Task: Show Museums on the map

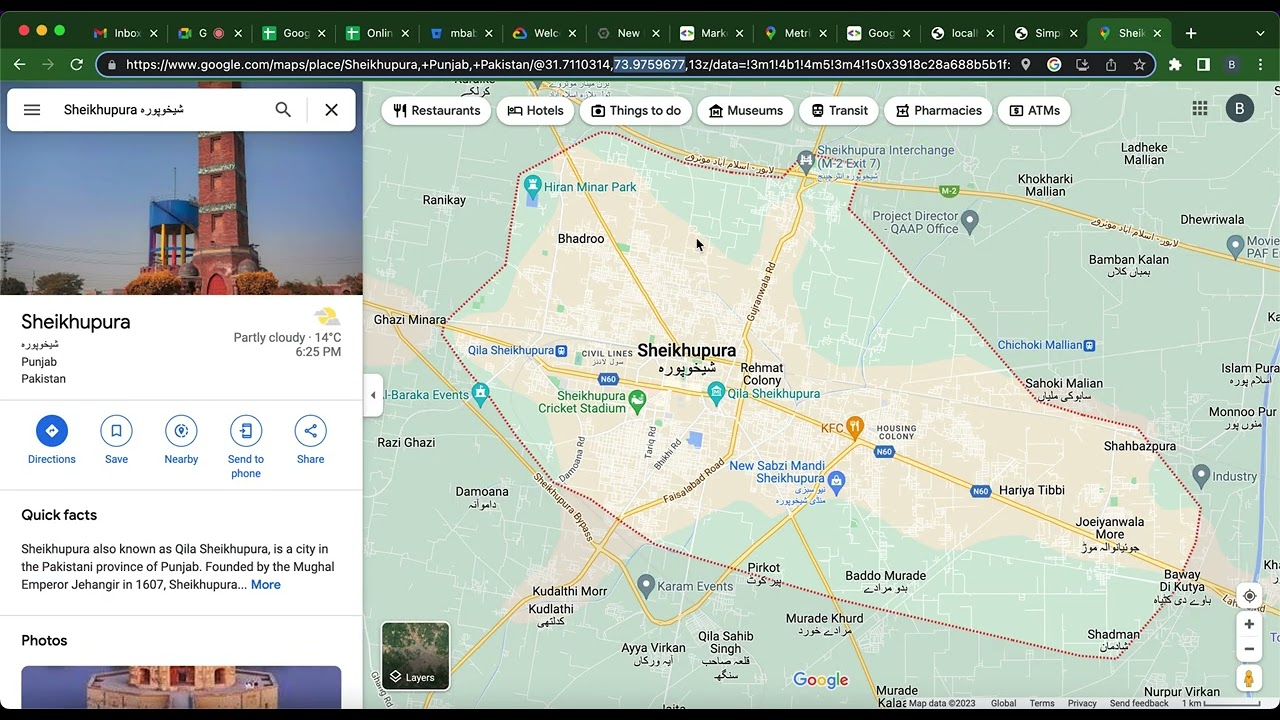Action: pos(745,110)
